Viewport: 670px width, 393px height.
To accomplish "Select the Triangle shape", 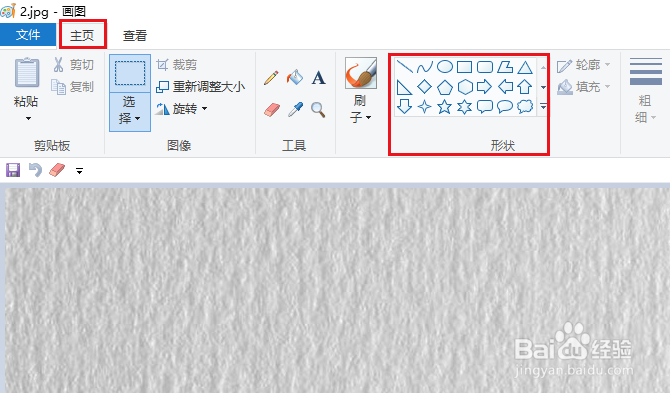I will [525, 67].
